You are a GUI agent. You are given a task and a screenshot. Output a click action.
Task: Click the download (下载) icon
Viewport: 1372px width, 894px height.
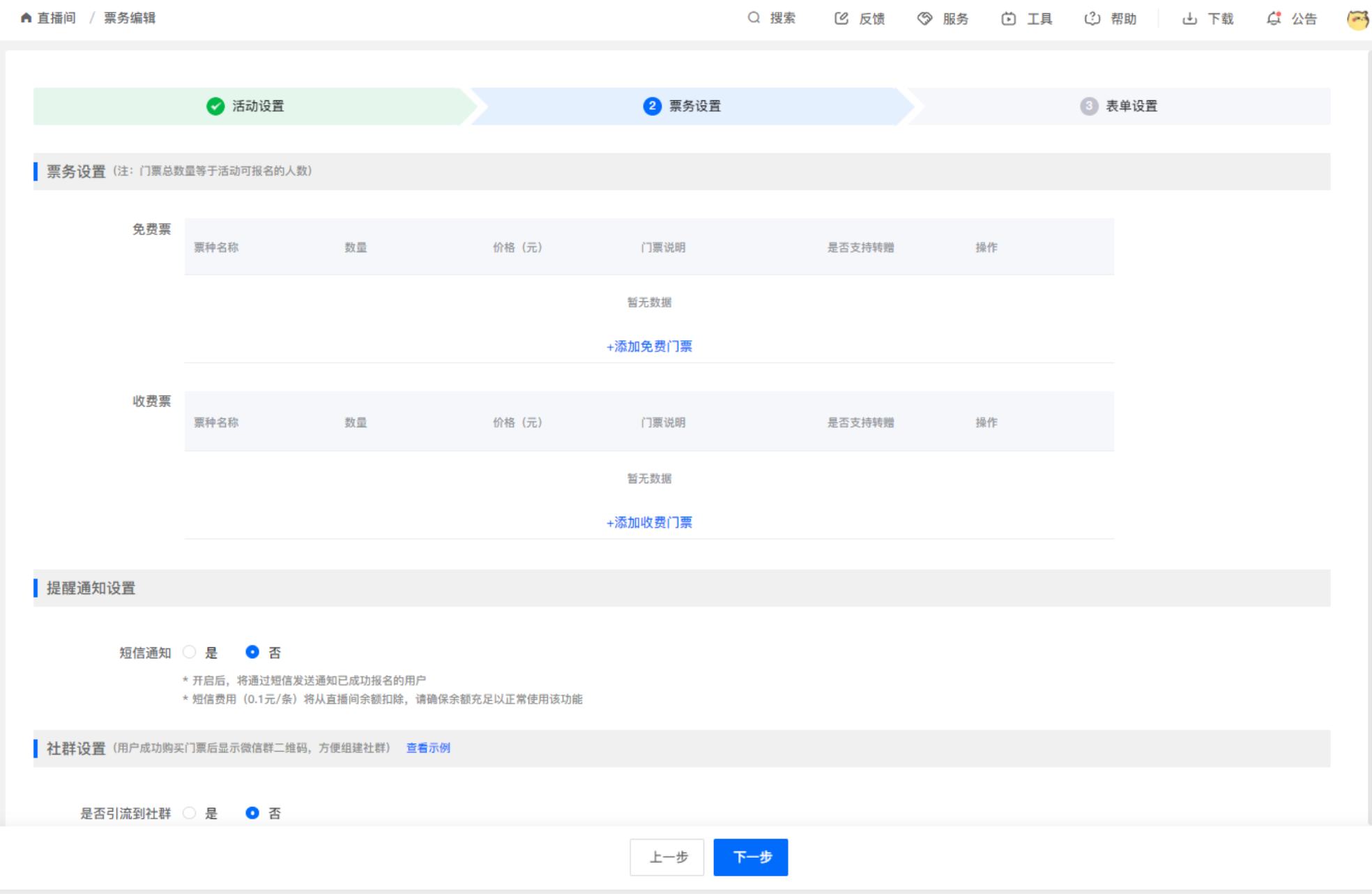click(x=1189, y=19)
